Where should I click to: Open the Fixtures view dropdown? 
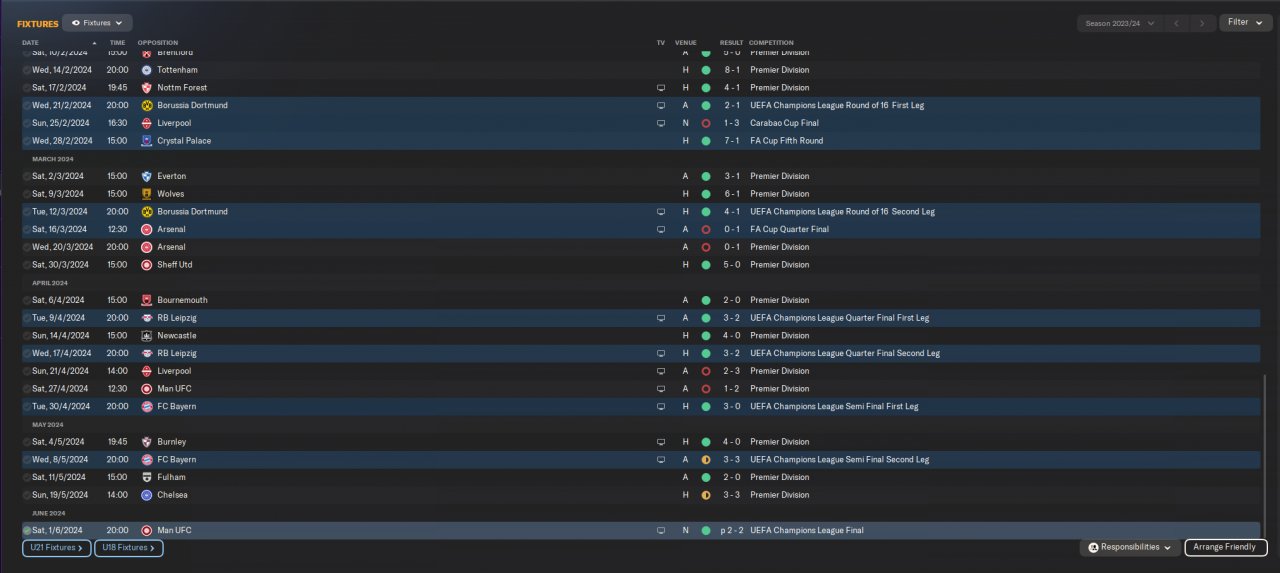[97, 22]
